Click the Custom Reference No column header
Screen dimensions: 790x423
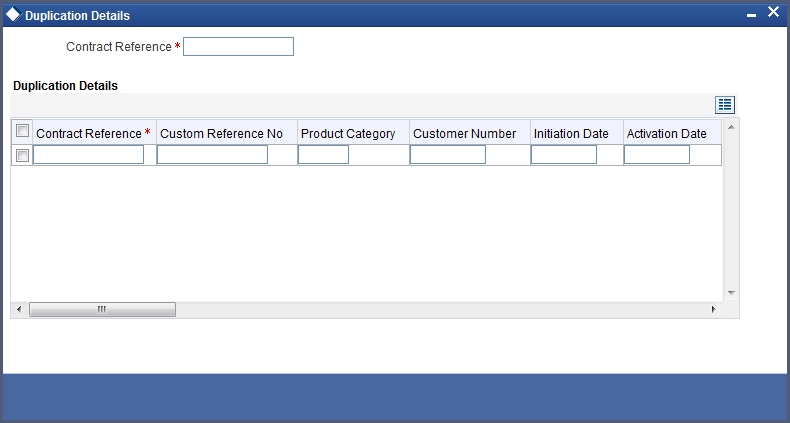(x=227, y=133)
